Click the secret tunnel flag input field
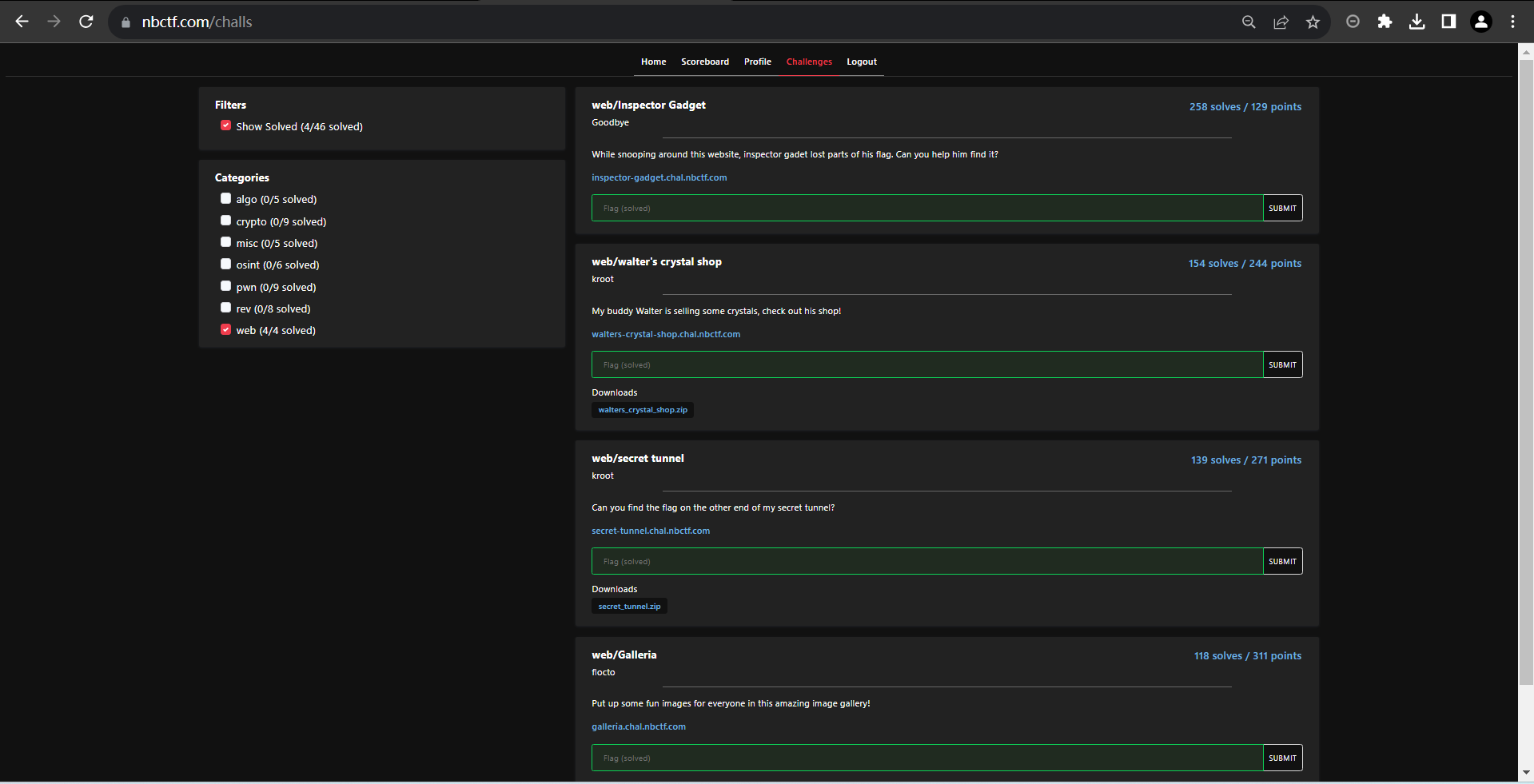This screenshot has width=1534, height=784. click(x=927, y=561)
